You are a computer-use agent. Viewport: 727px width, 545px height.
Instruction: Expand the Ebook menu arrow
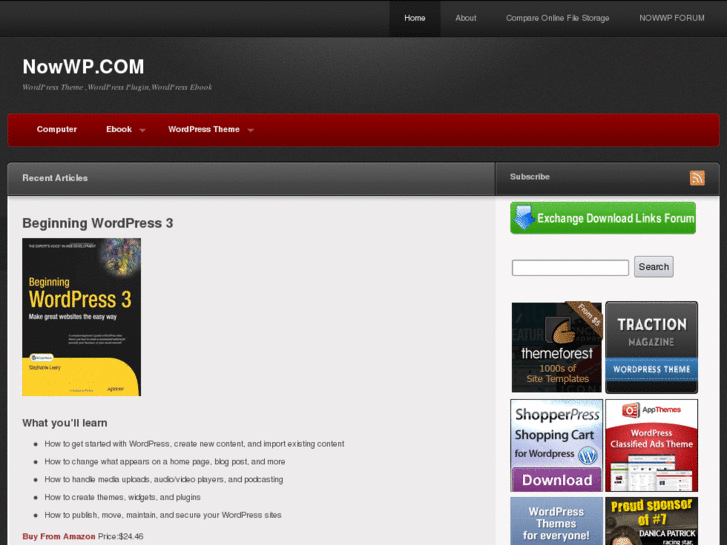(x=142, y=130)
